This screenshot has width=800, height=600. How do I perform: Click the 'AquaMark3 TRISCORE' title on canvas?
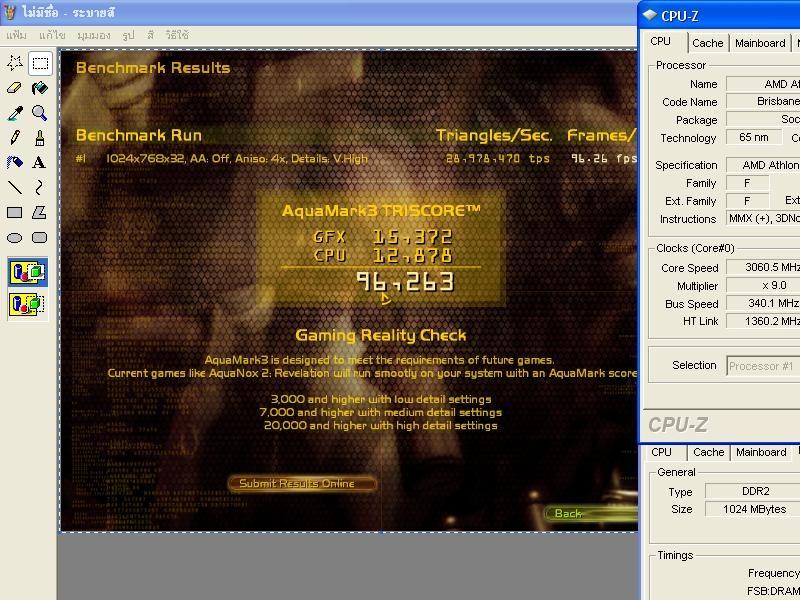click(x=381, y=210)
